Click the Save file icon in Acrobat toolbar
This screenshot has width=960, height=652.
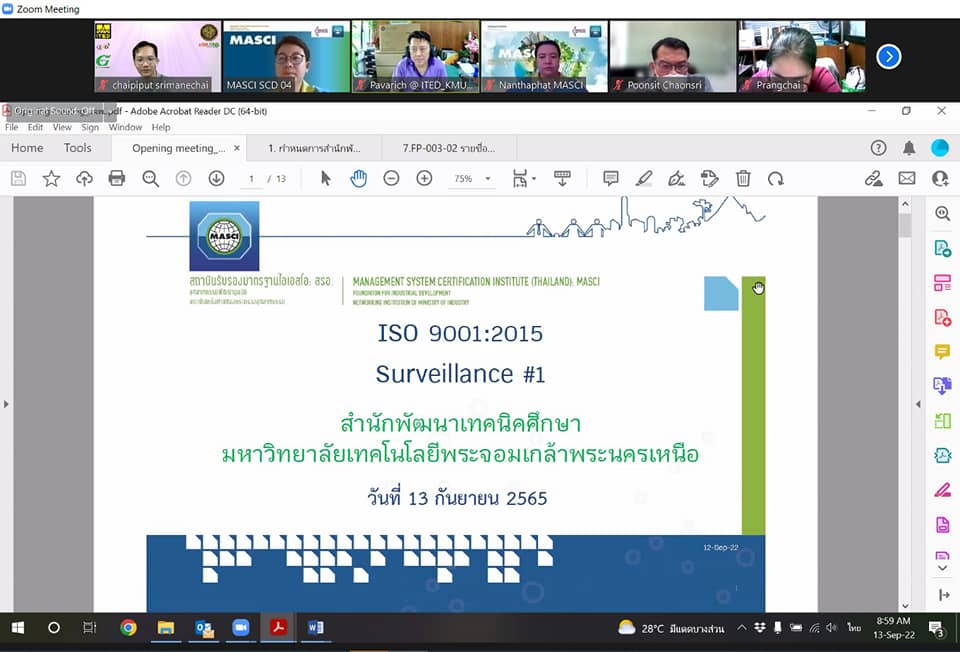(18, 179)
